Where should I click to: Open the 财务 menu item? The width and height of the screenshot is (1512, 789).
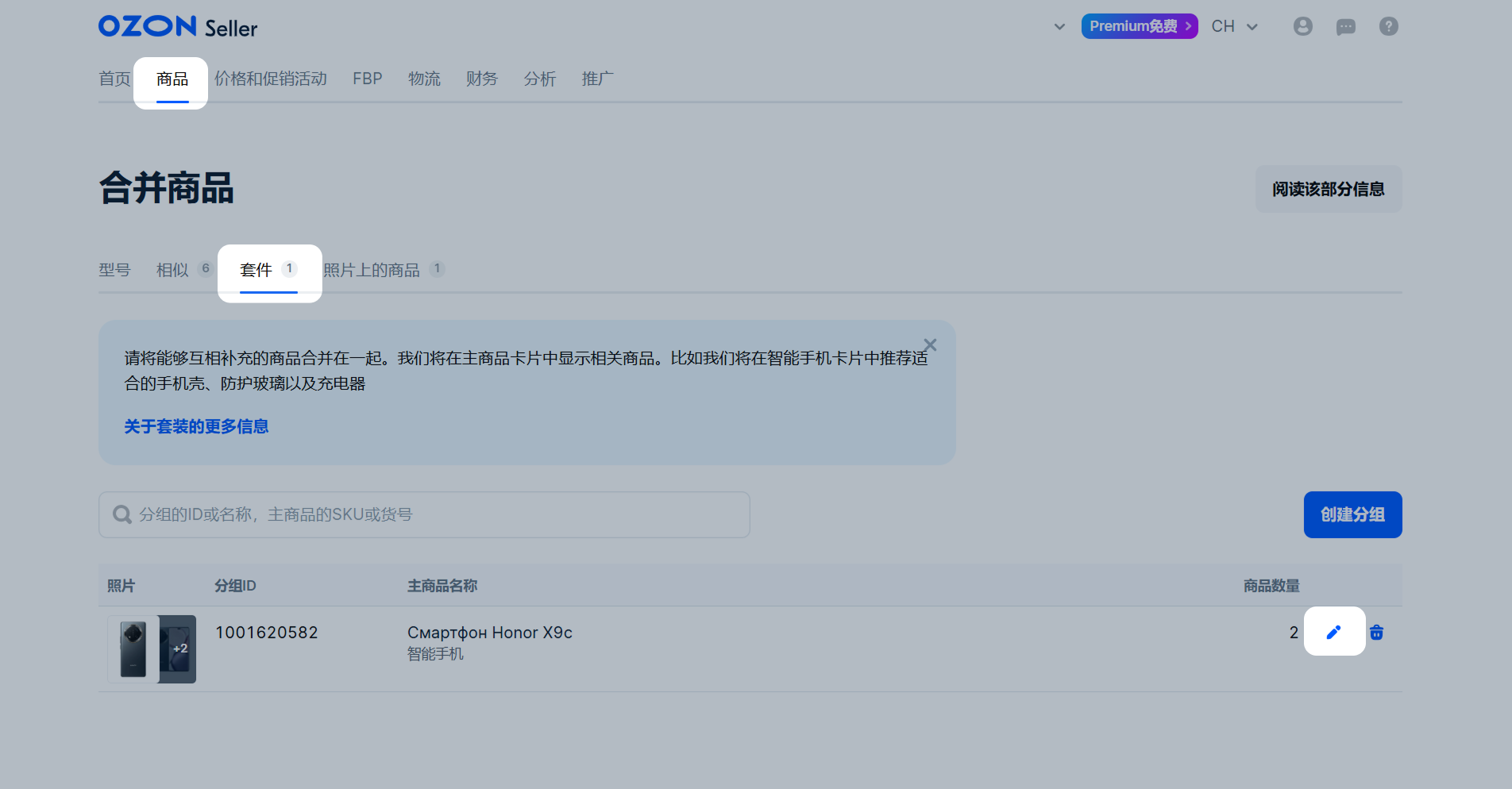(482, 79)
